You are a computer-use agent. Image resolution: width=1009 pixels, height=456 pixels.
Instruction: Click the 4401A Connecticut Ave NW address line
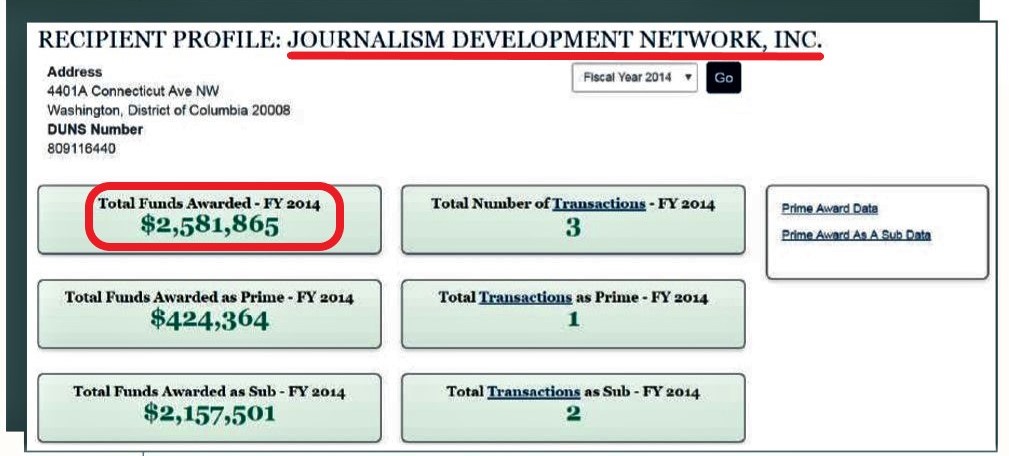[118, 91]
